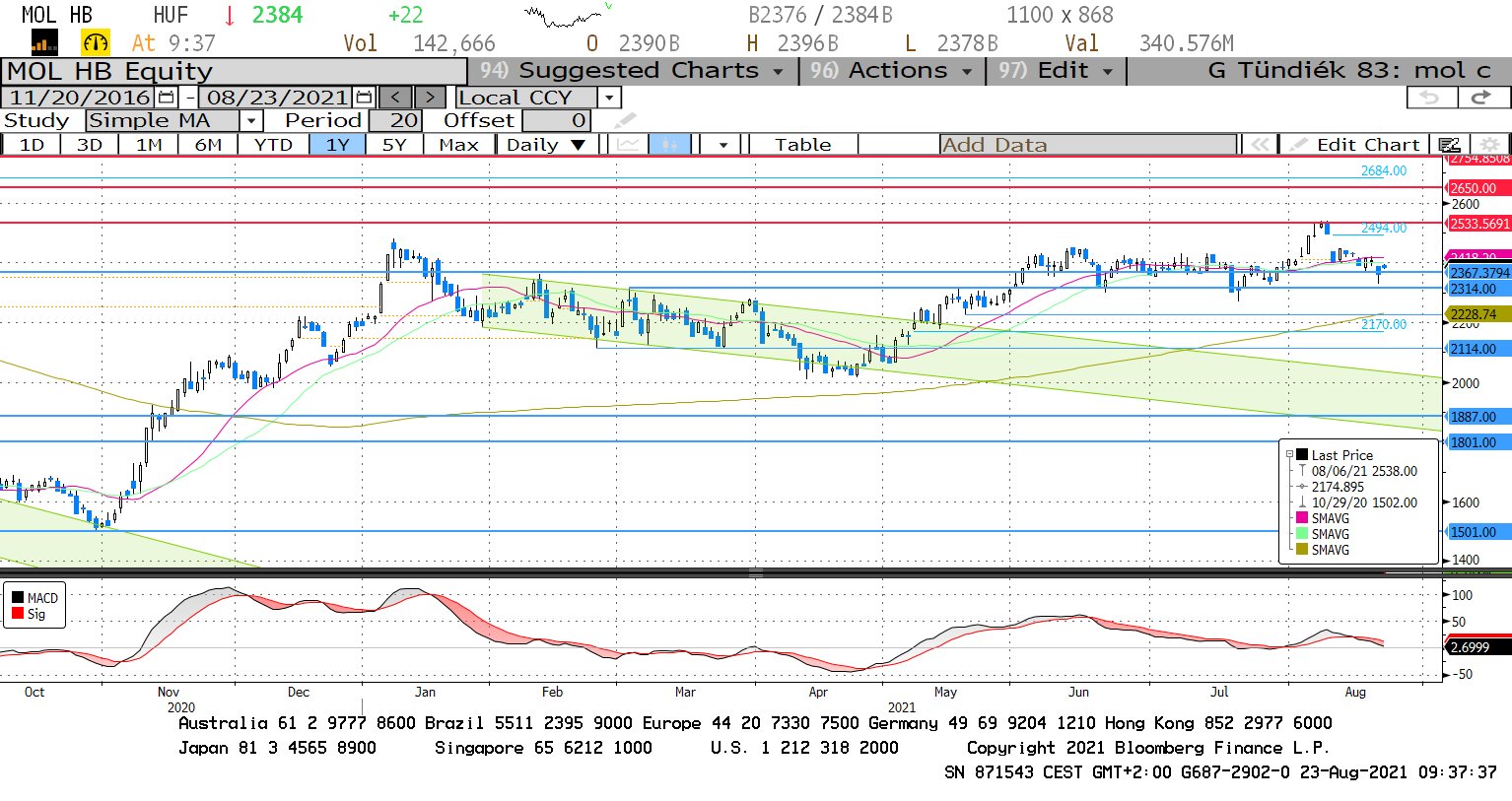Click the Table view button

pyautogui.click(x=802, y=145)
